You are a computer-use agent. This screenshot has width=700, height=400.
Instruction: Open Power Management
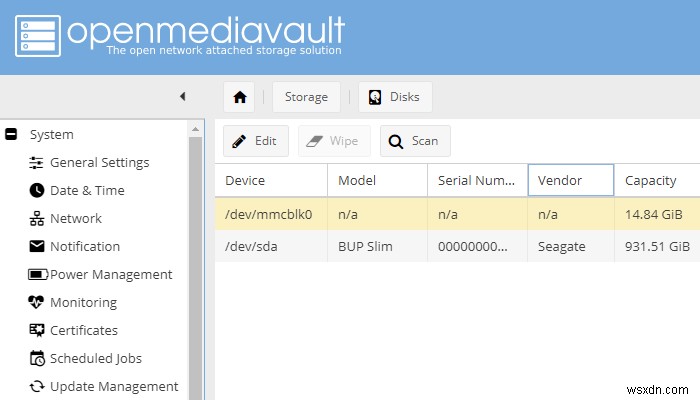pyautogui.click(x=111, y=275)
